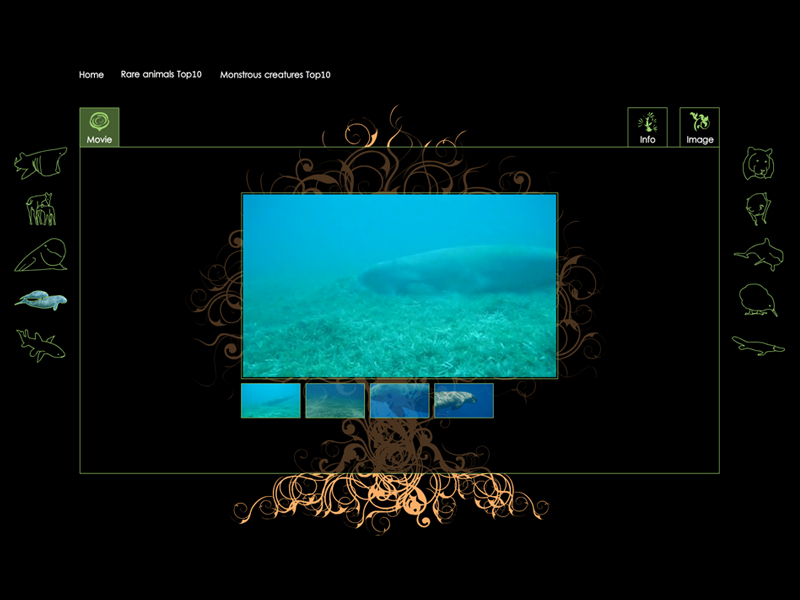Open the Image tab
Screen dimensions: 800x600
(699, 127)
